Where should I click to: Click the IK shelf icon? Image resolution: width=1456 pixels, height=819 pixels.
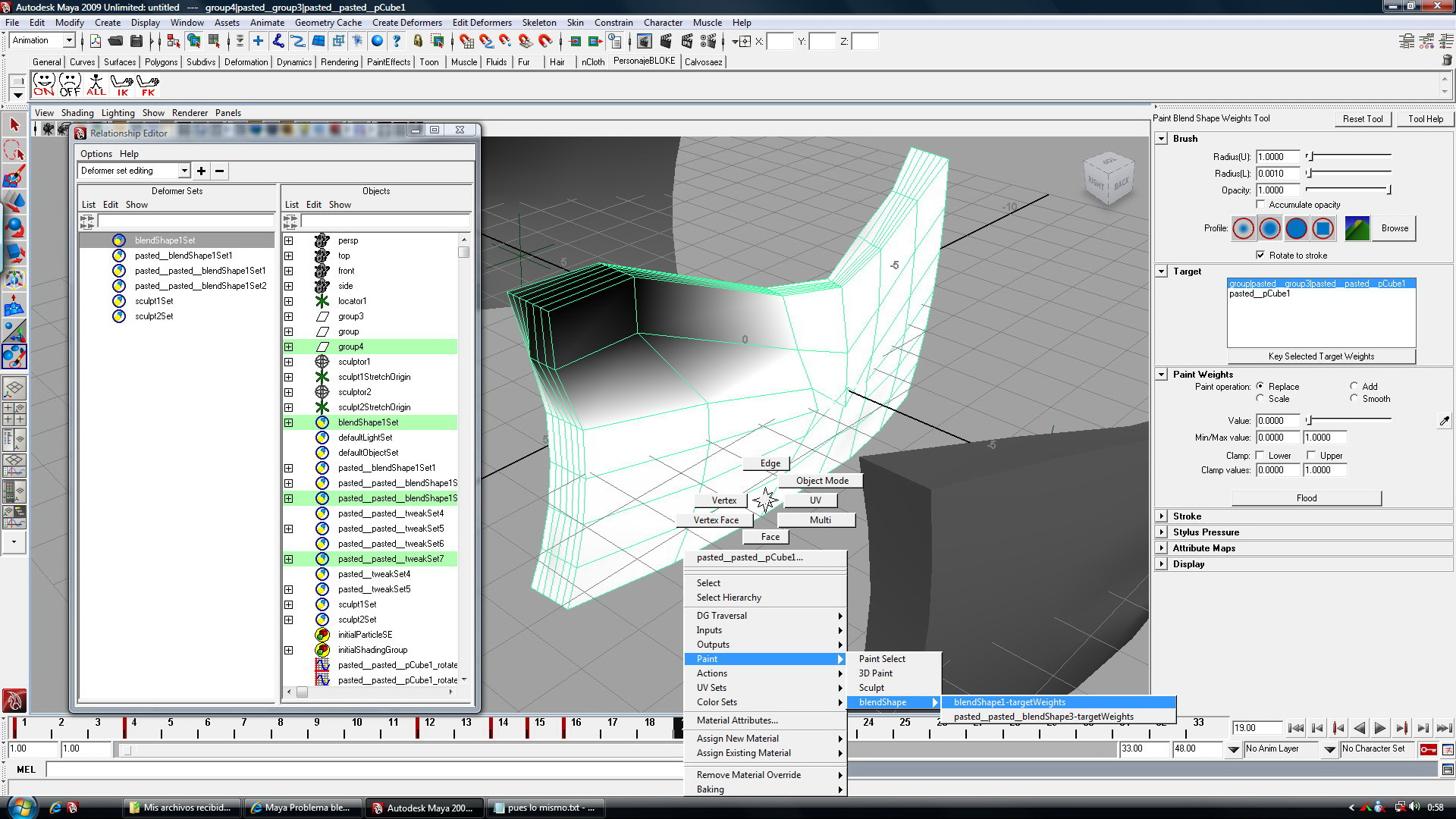click(121, 84)
